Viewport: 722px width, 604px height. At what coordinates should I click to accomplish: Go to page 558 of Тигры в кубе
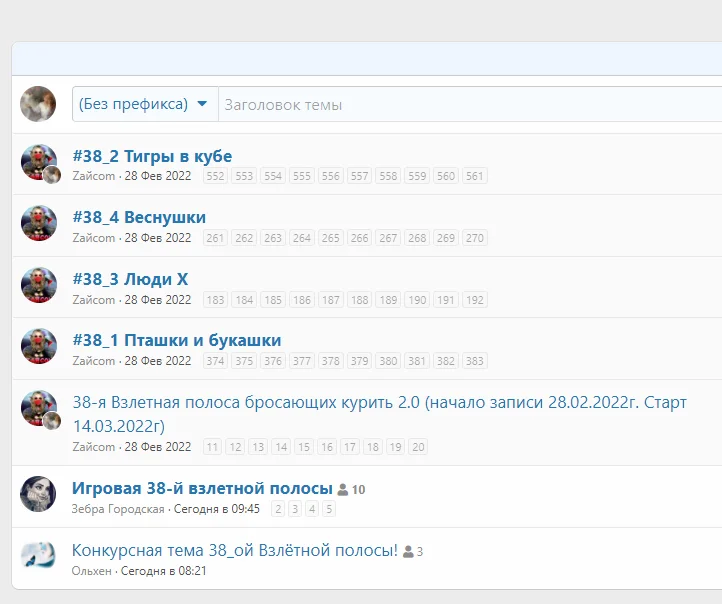(x=388, y=176)
